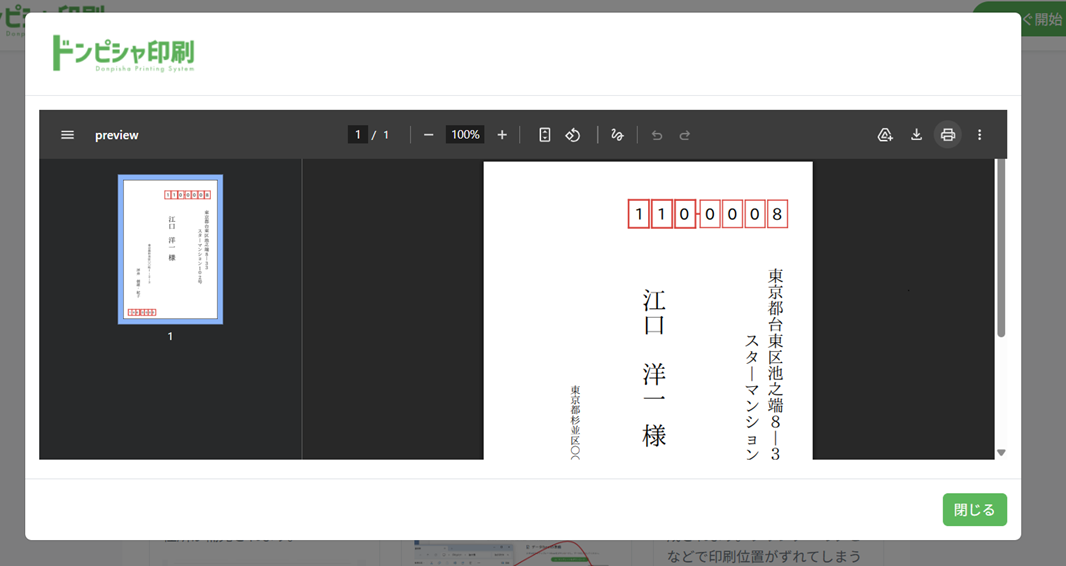Open the PDF viewer more actions menu
Image resolution: width=1066 pixels, height=566 pixels.
point(980,135)
